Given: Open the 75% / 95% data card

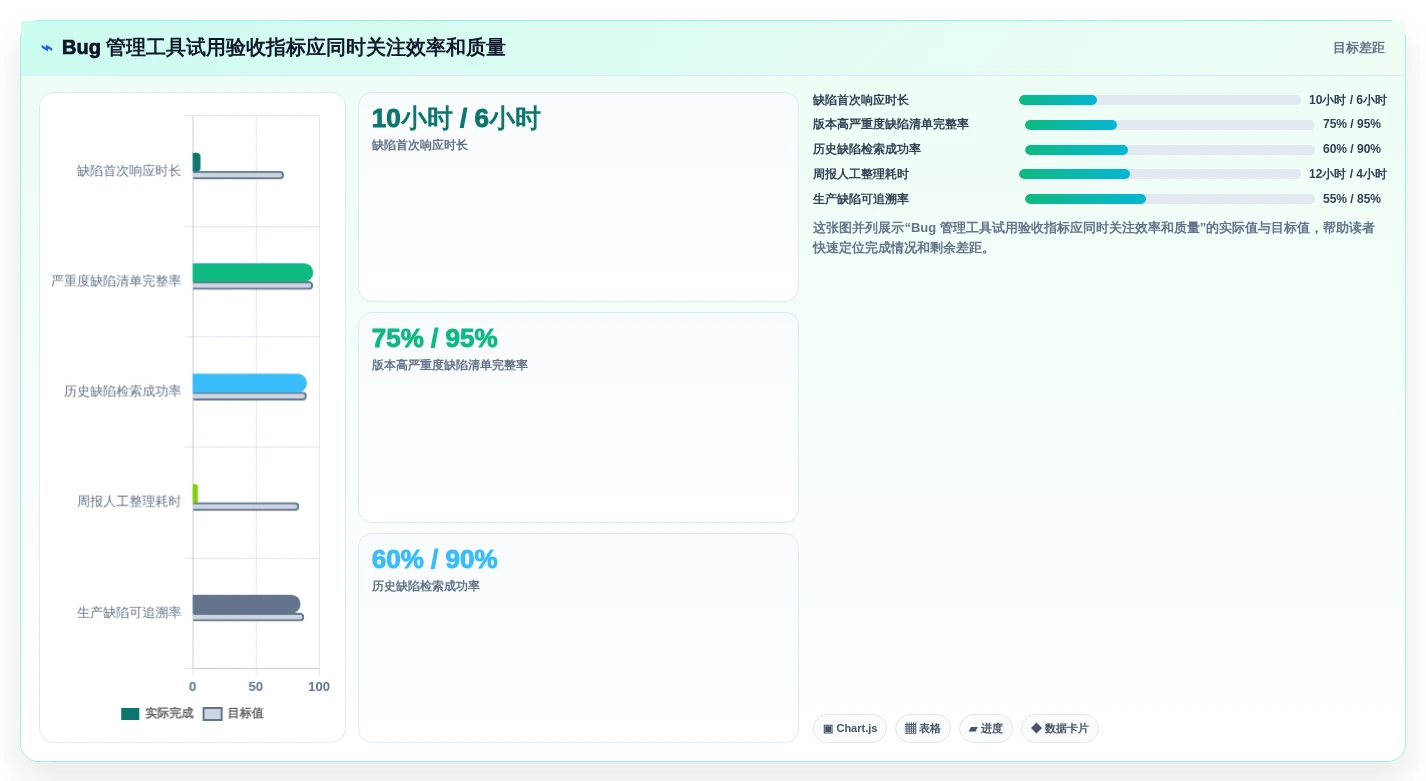Looking at the screenshot, I should coord(578,417).
